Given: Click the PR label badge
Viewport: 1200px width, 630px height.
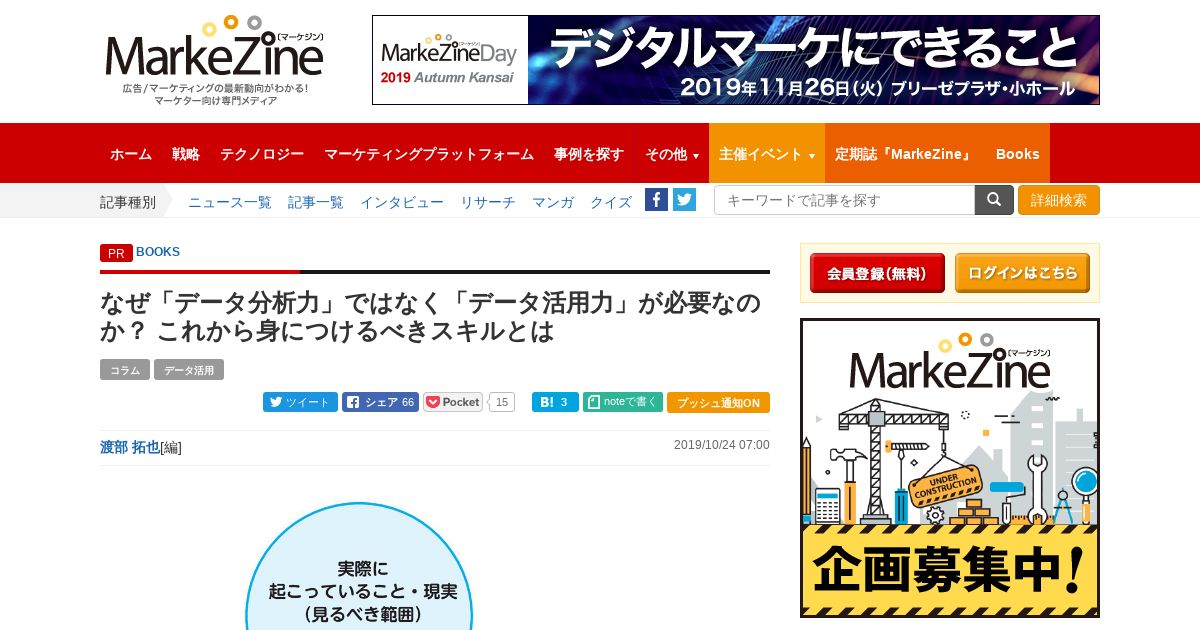Looking at the screenshot, I should coord(116,253).
